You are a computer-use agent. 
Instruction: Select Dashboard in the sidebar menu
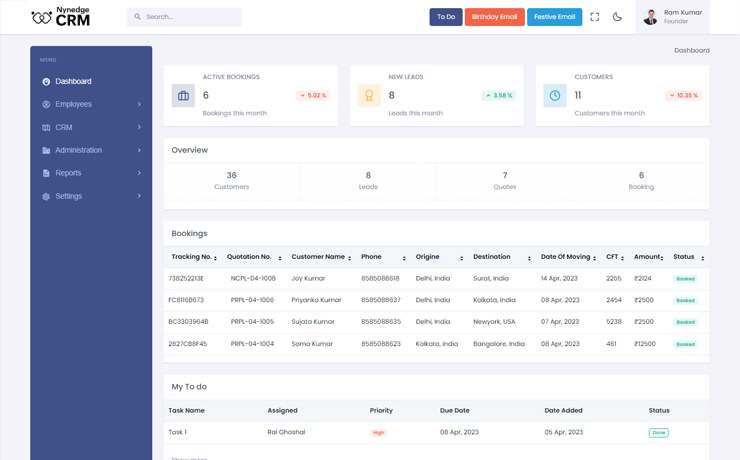pos(73,82)
